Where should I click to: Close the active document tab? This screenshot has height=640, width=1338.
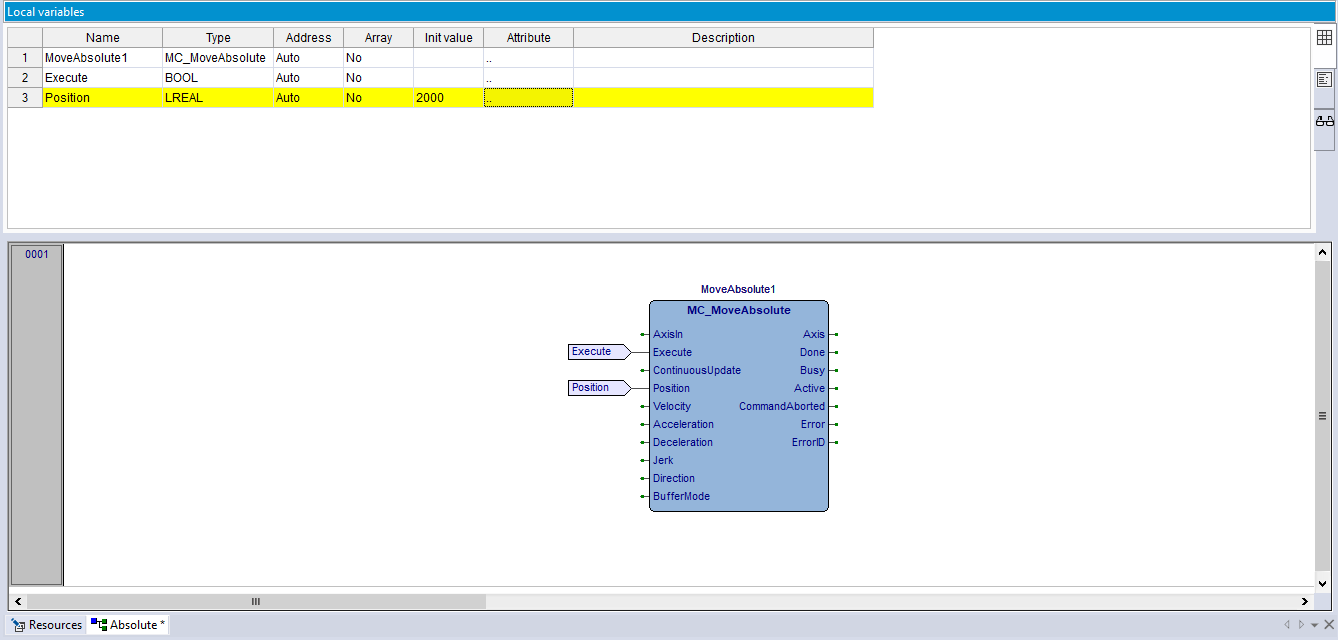[x=1329, y=625]
